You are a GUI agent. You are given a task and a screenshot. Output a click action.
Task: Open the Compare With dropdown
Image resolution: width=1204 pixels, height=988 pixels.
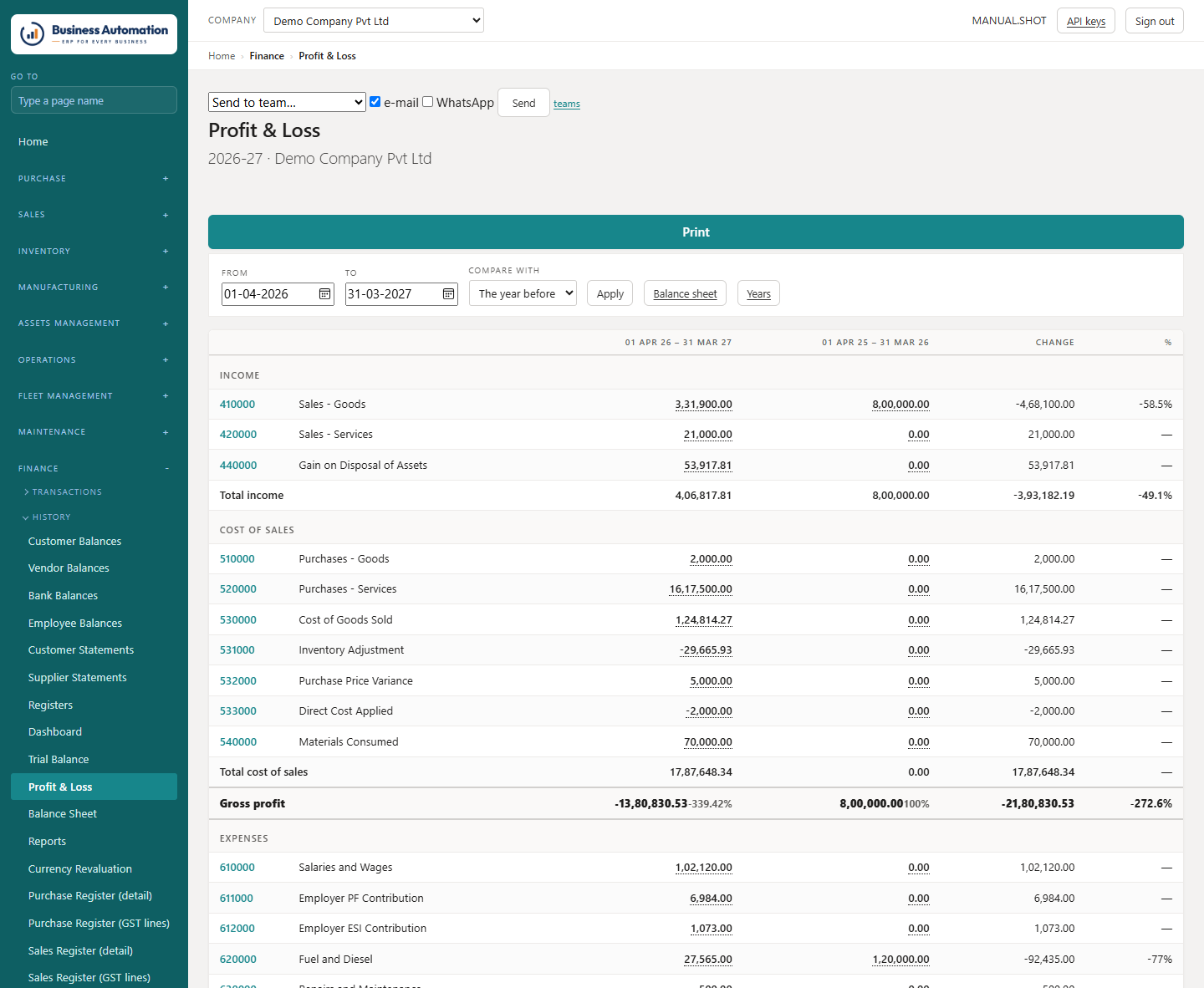pos(523,293)
